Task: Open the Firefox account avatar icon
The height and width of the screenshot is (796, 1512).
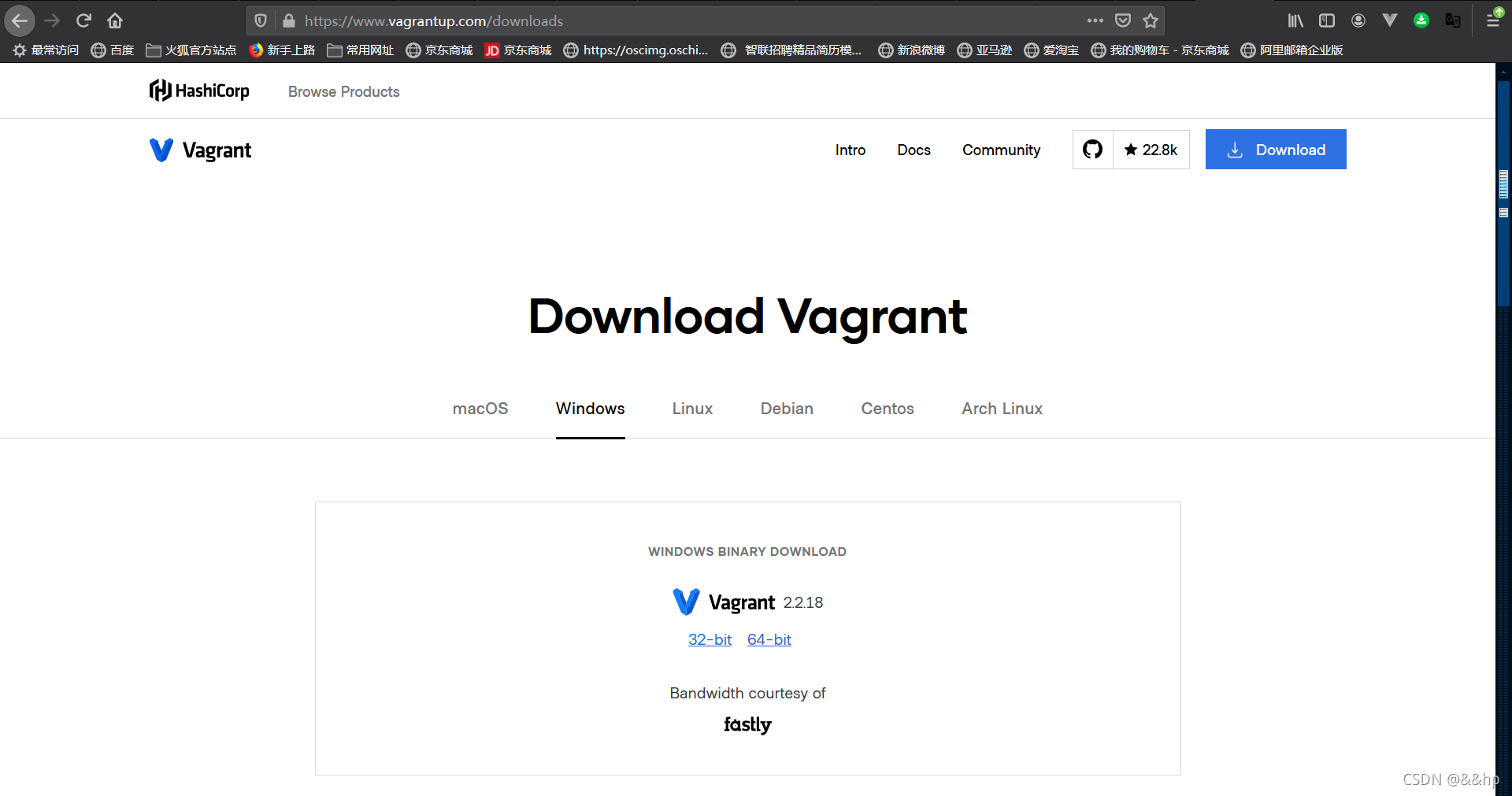Action: coord(1358,20)
